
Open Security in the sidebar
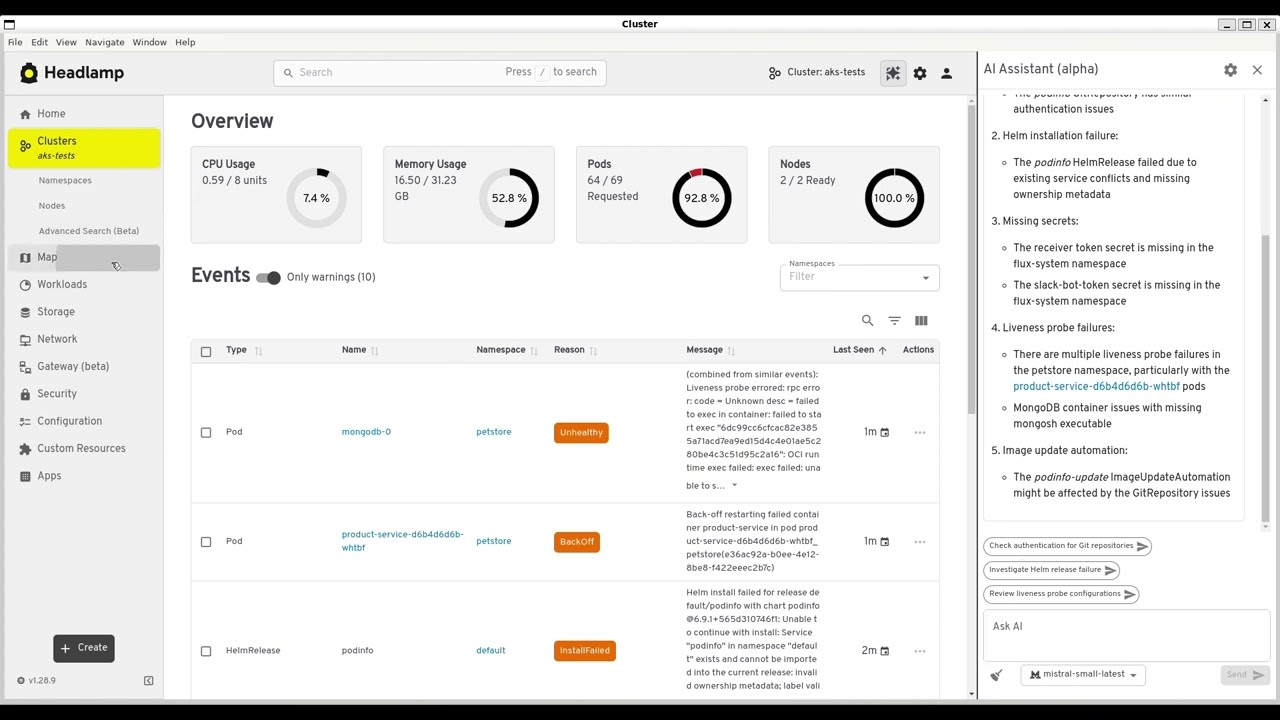click(x=84, y=394)
